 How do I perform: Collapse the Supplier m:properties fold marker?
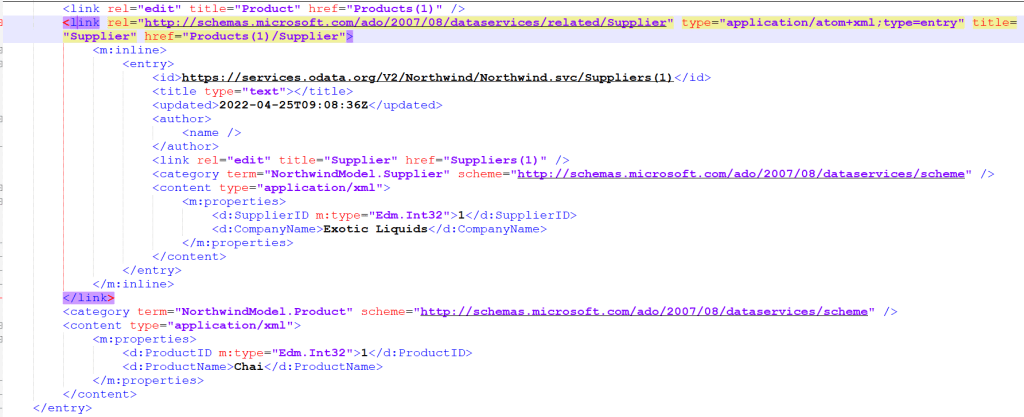point(3,201)
